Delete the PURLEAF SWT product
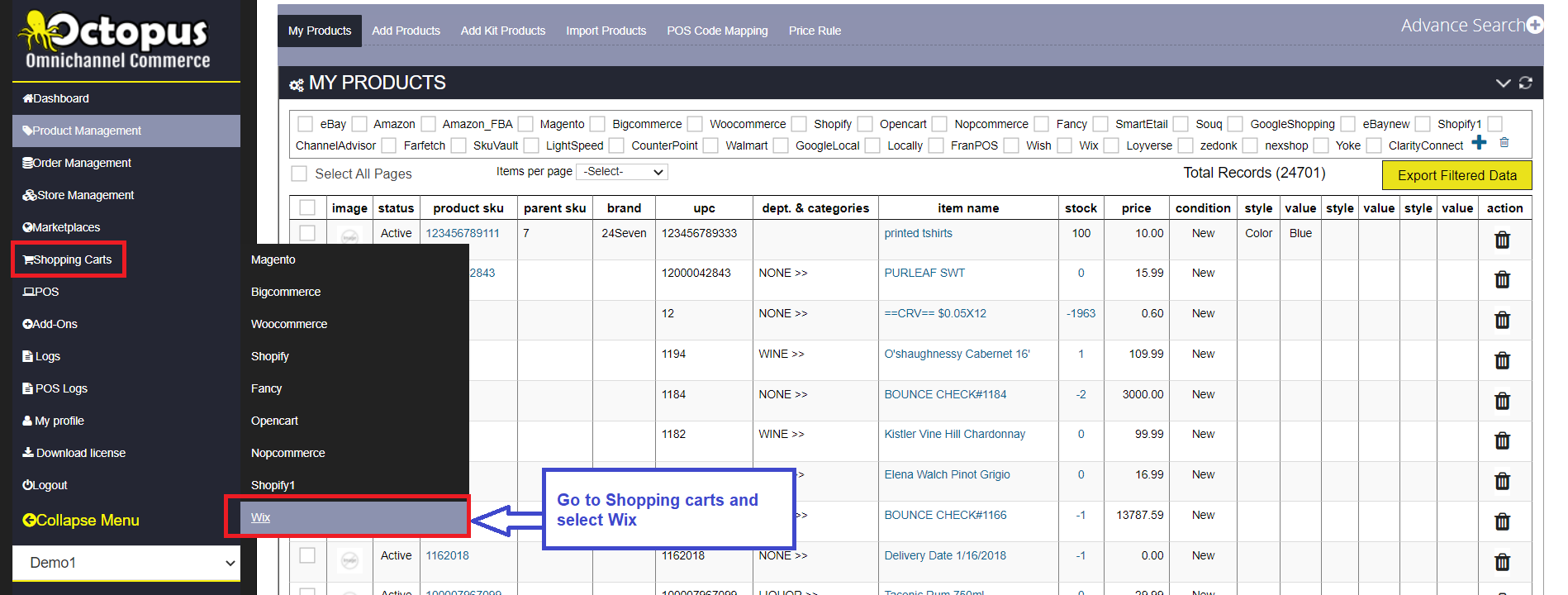Screen dimensions: 1568x595 coord(1502,279)
